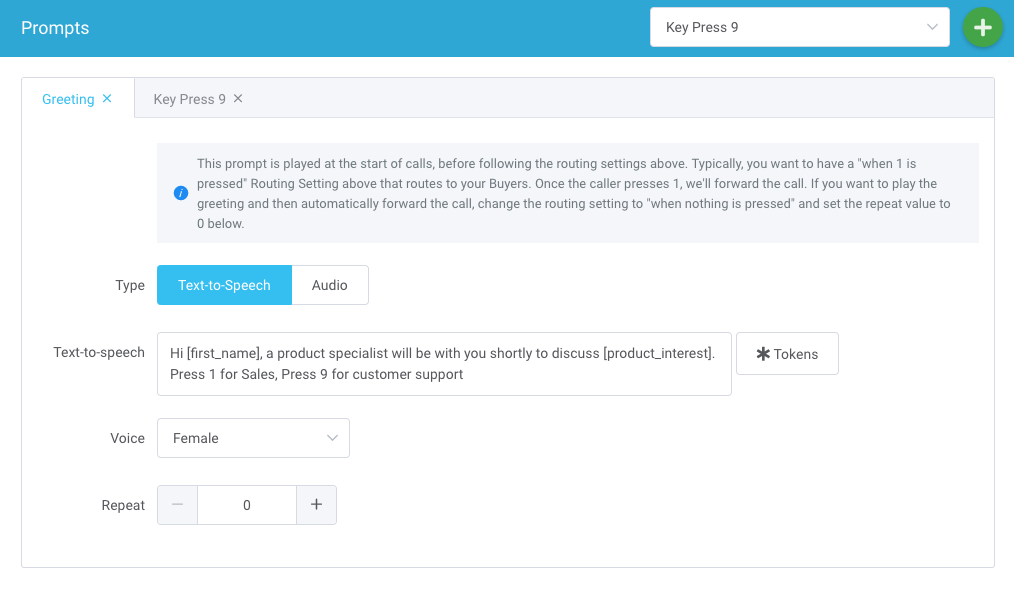Close the Greeting tab
The height and width of the screenshot is (593, 1014).
107,99
